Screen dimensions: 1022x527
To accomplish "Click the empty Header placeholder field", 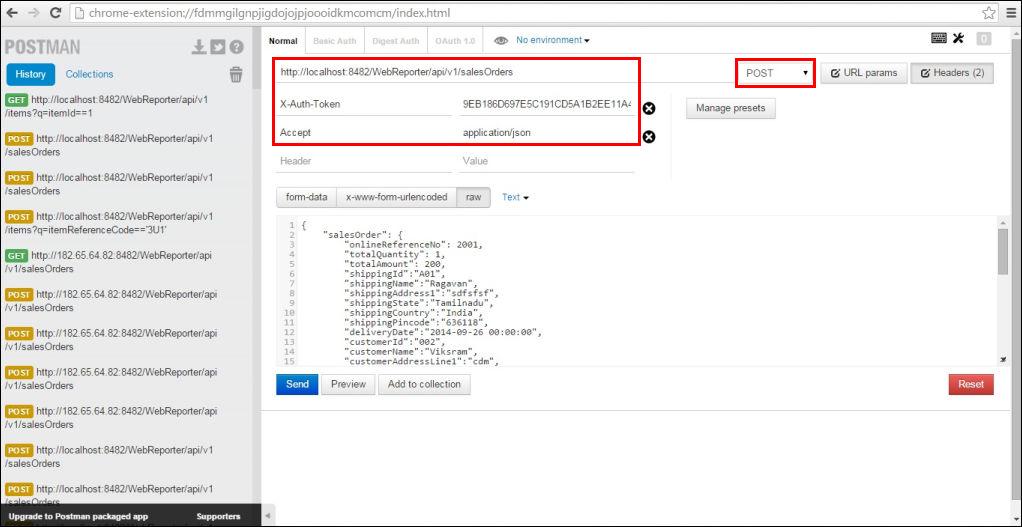I will click(364, 161).
